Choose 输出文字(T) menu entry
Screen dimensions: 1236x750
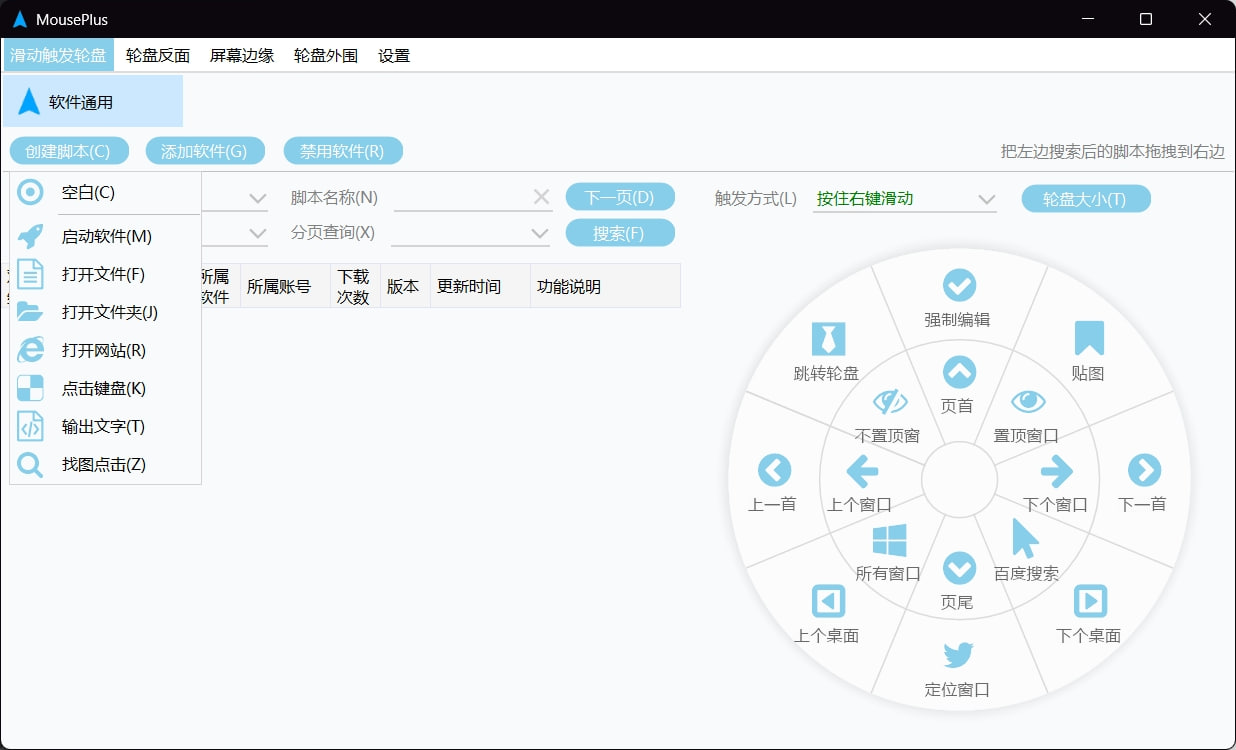(105, 427)
